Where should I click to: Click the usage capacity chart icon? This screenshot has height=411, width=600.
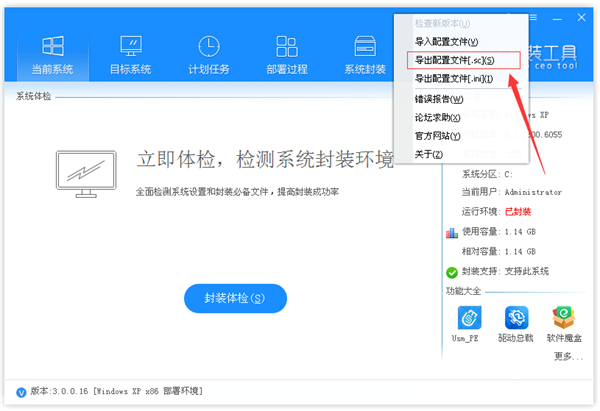(x=452, y=233)
